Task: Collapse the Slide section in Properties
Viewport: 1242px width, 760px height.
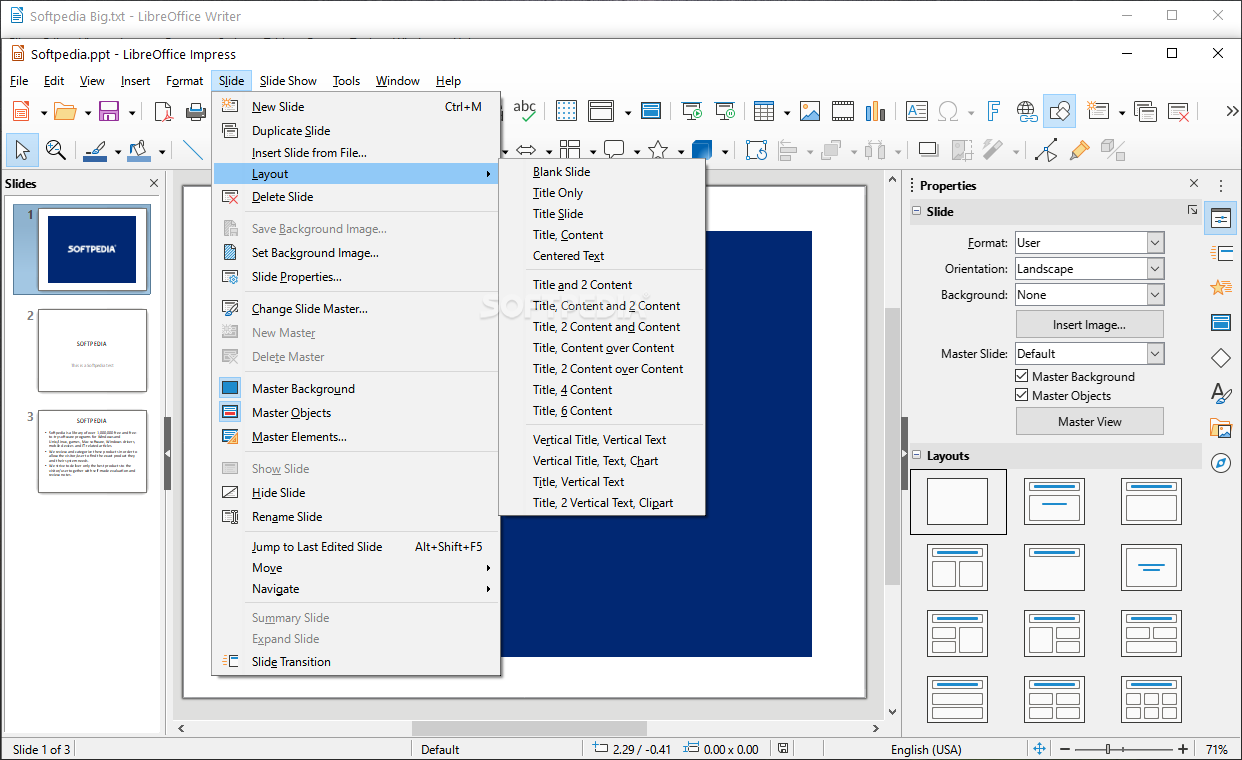Action: click(x=916, y=211)
